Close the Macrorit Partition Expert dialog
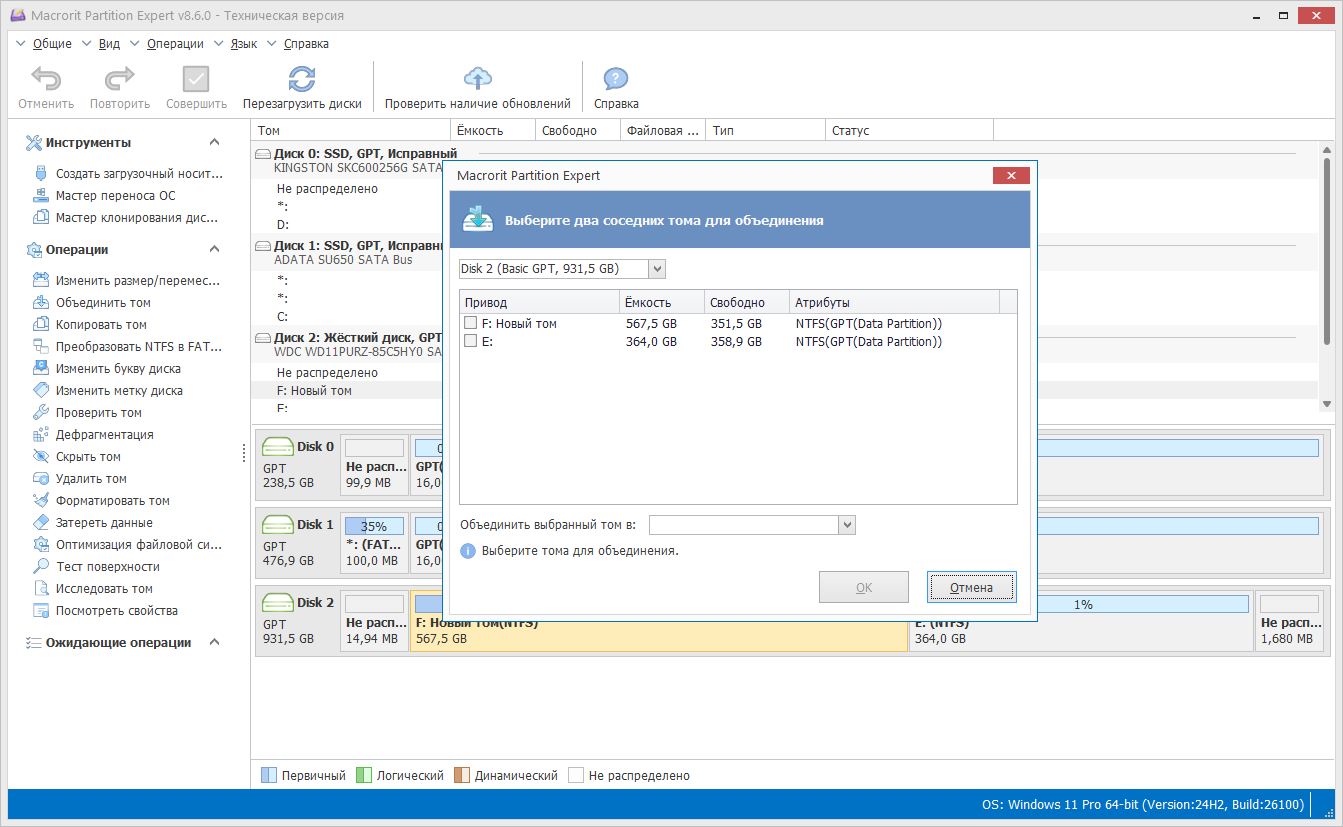Viewport: 1343px width, 827px height. 1011,176
